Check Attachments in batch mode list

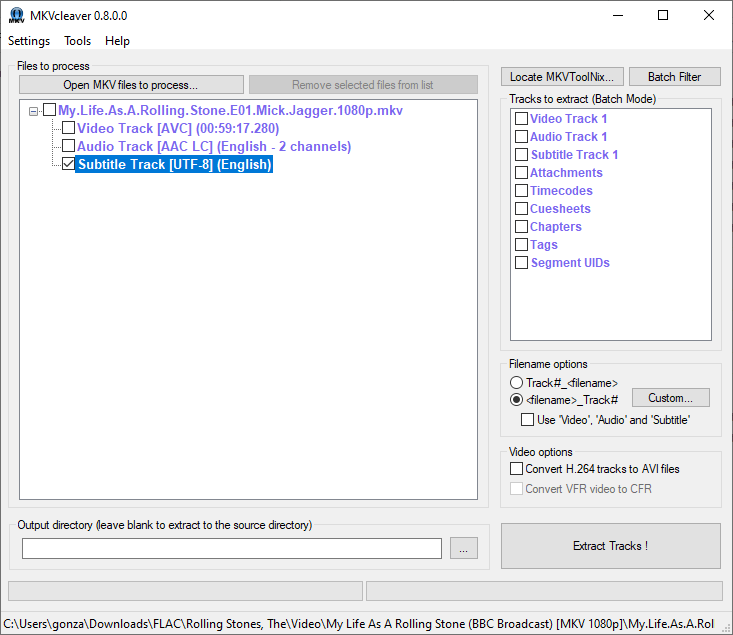521,173
